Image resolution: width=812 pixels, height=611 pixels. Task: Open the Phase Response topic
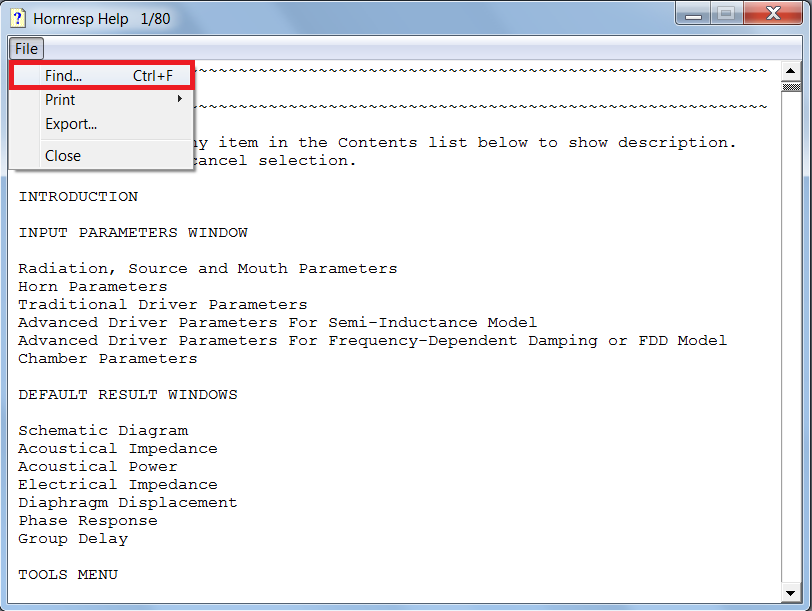[x=88, y=521]
